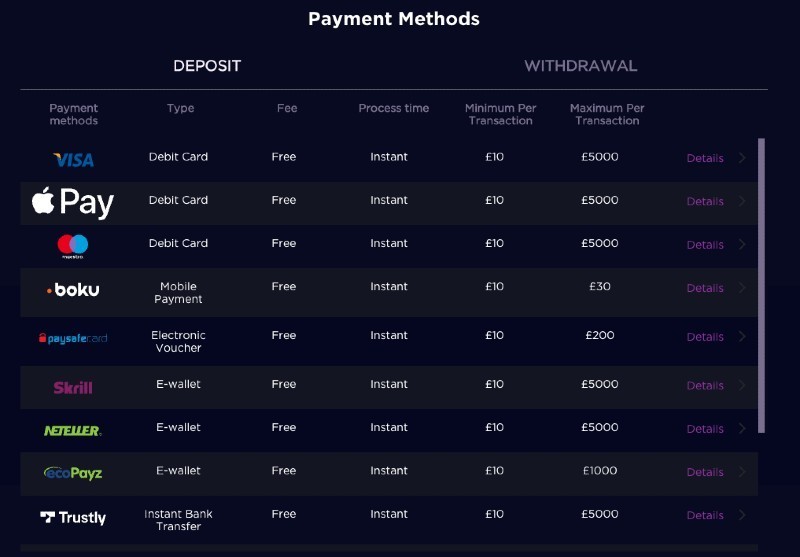The width and height of the screenshot is (800, 557).
Task: Expand the paysafecard row chevron
Action: (x=742, y=337)
